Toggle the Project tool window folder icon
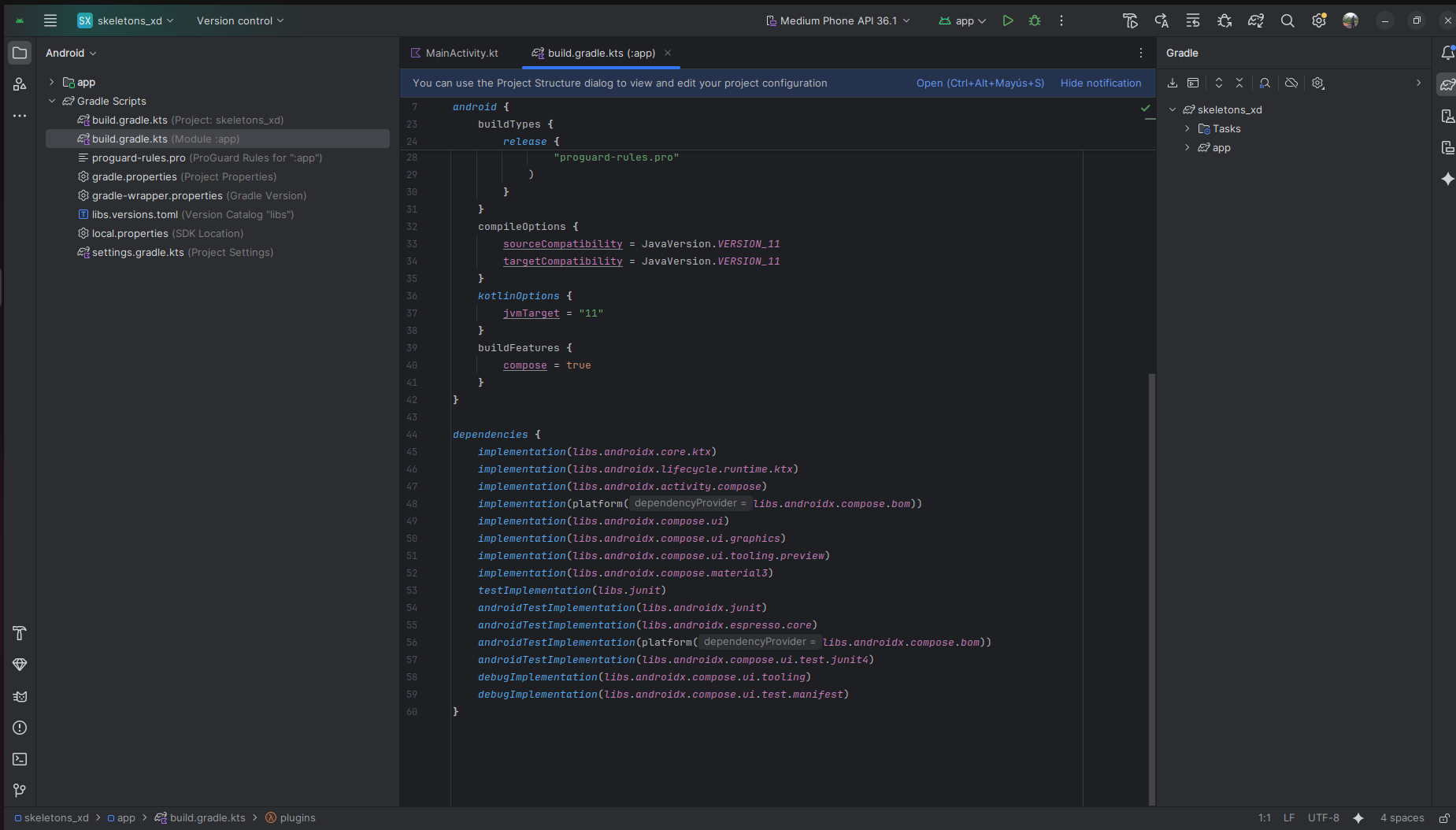This screenshot has height=830, width=1456. tap(20, 53)
